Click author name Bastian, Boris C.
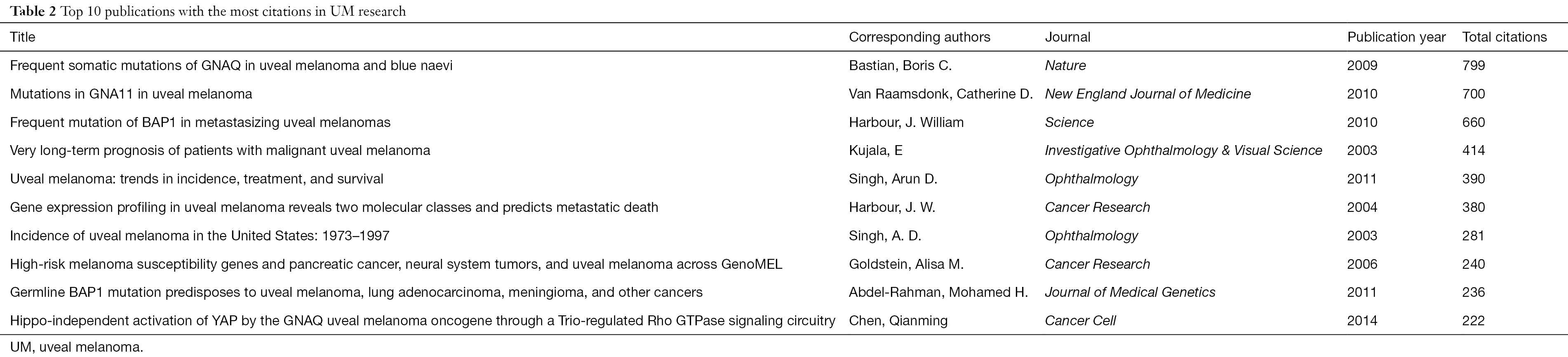The height and width of the screenshot is (357, 1568). [900, 65]
